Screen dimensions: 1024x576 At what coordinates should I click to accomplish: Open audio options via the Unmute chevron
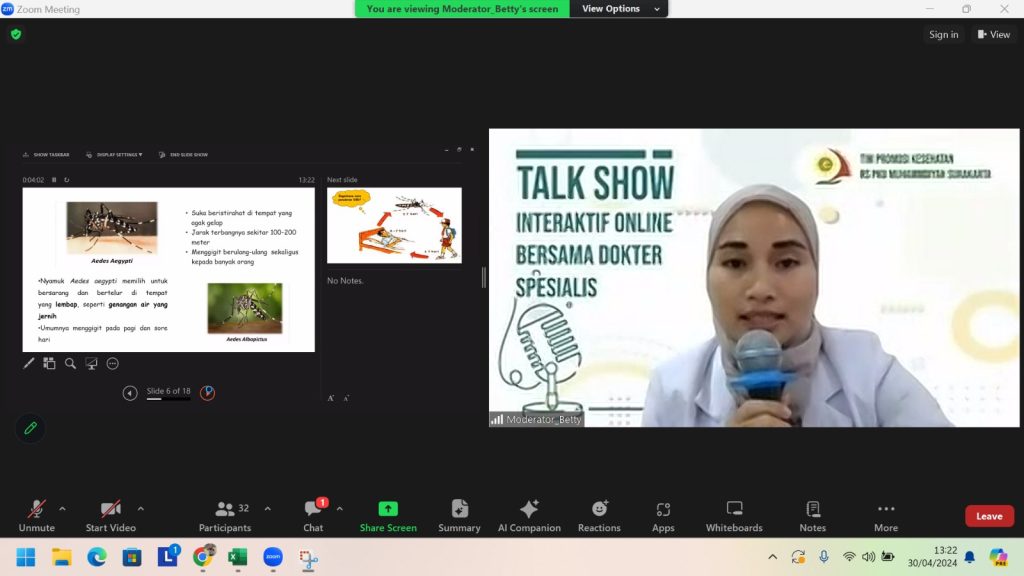(60, 507)
